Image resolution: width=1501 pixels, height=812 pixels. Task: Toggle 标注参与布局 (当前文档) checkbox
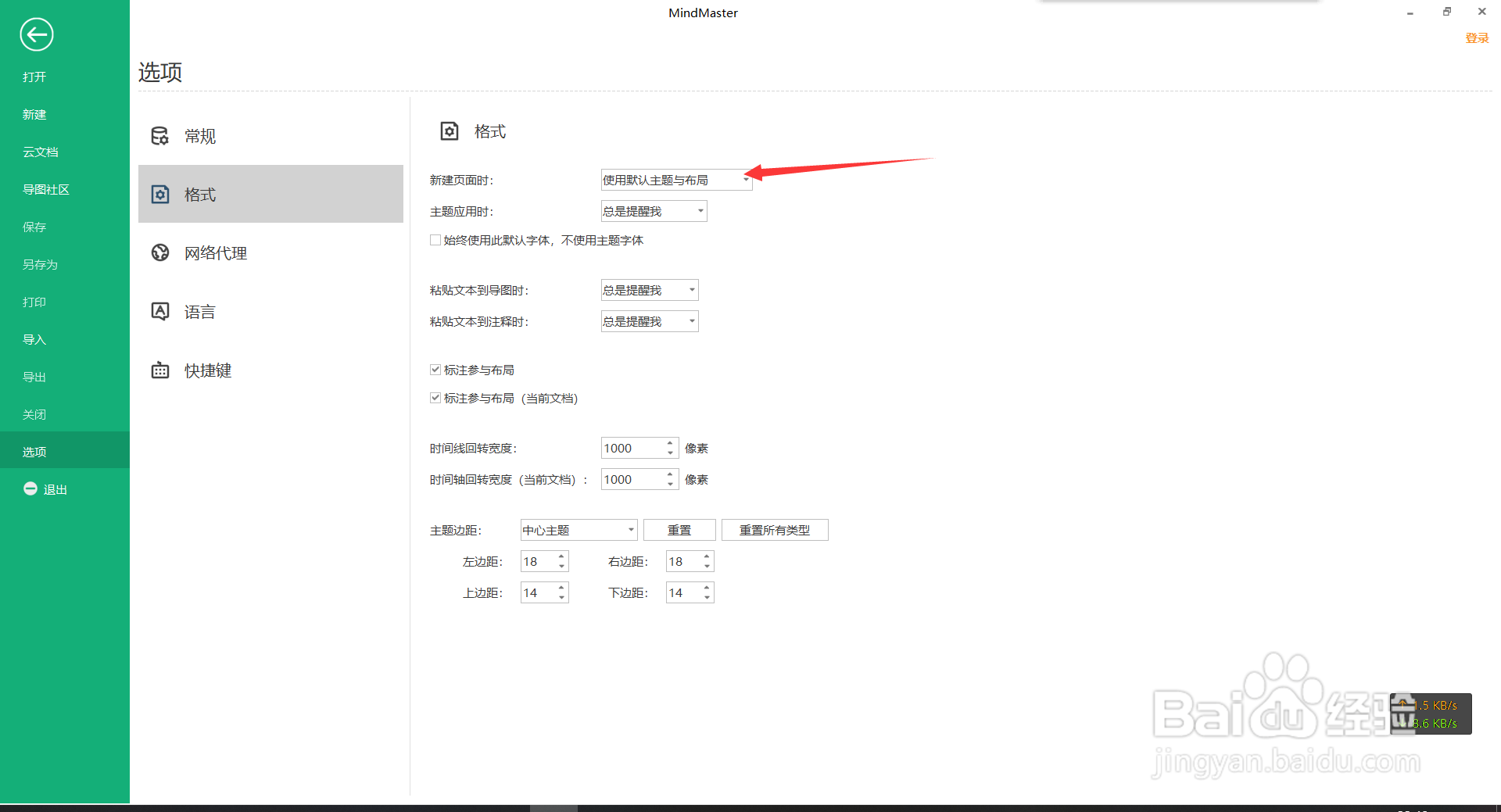pos(435,398)
